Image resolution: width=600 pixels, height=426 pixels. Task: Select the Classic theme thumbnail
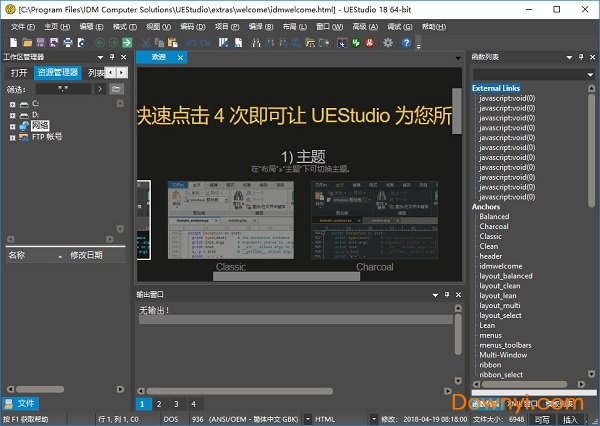(x=231, y=220)
